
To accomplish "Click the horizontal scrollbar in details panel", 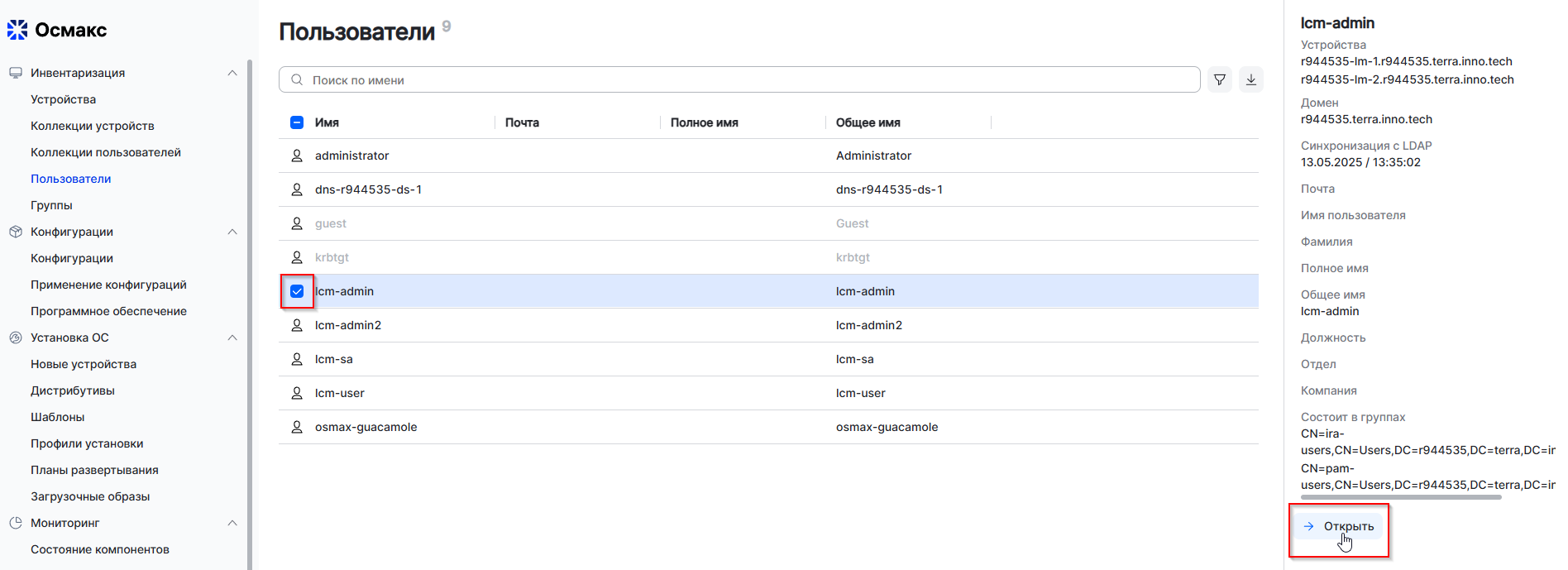I will 1400,497.
